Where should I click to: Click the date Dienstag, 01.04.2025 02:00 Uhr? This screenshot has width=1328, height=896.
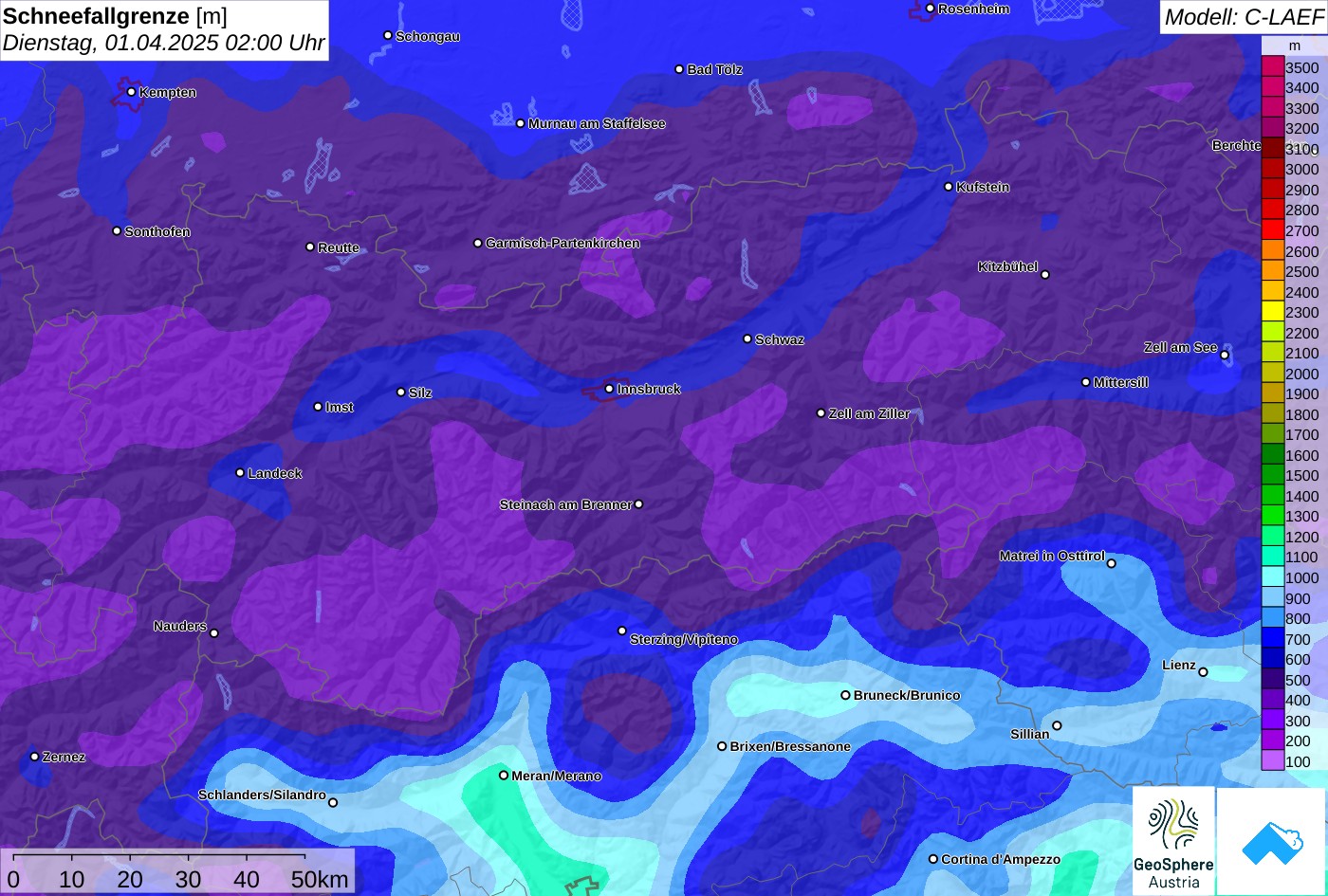coord(163,43)
